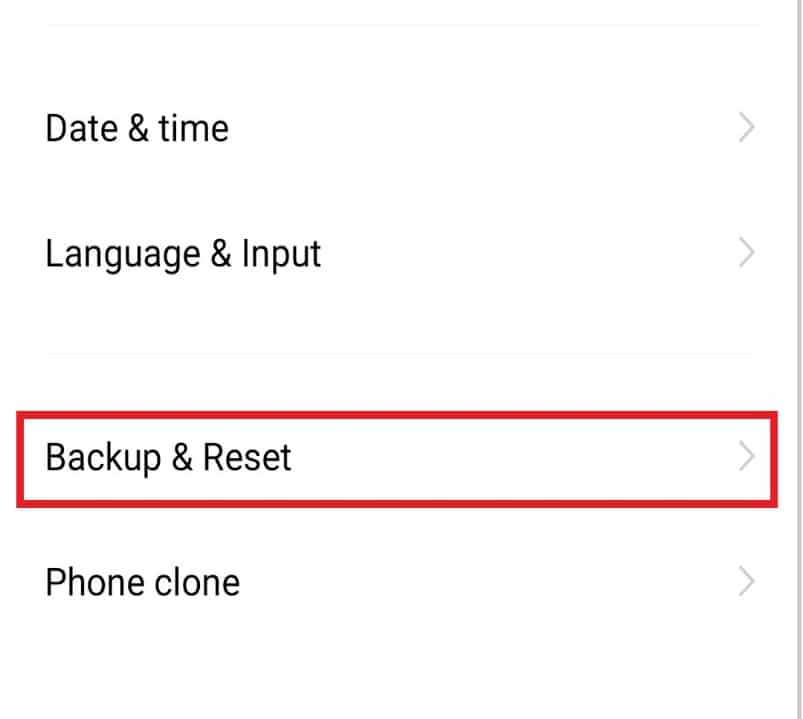Select the "Date & time" text label

pos(137,128)
